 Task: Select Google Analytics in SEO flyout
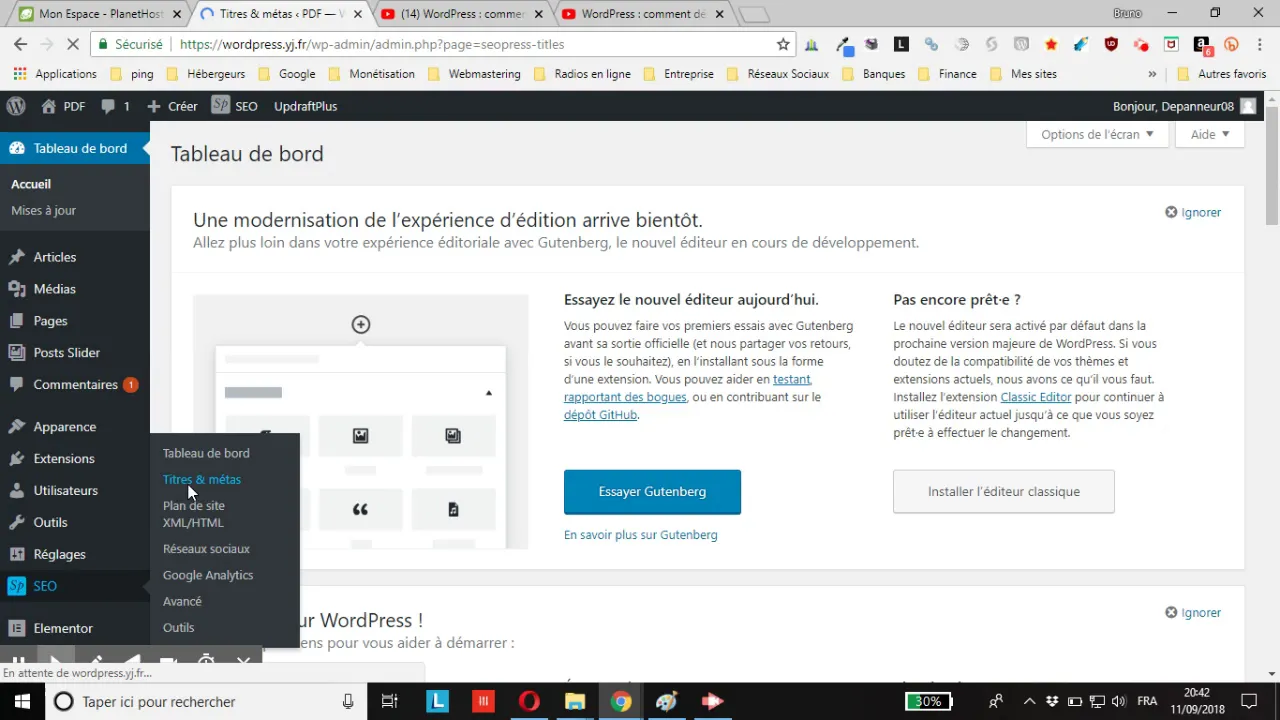208,575
